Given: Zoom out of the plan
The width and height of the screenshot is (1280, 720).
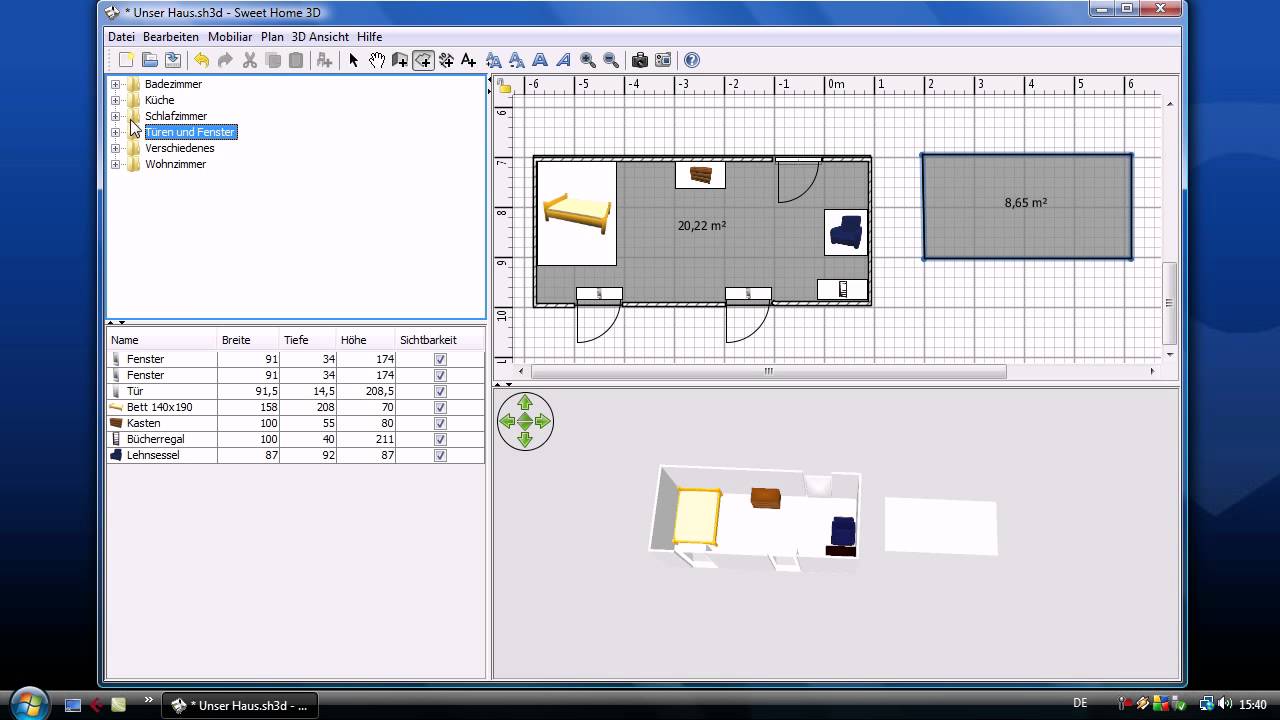Looking at the screenshot, I should pyautogui.click(x=611, y=60).
